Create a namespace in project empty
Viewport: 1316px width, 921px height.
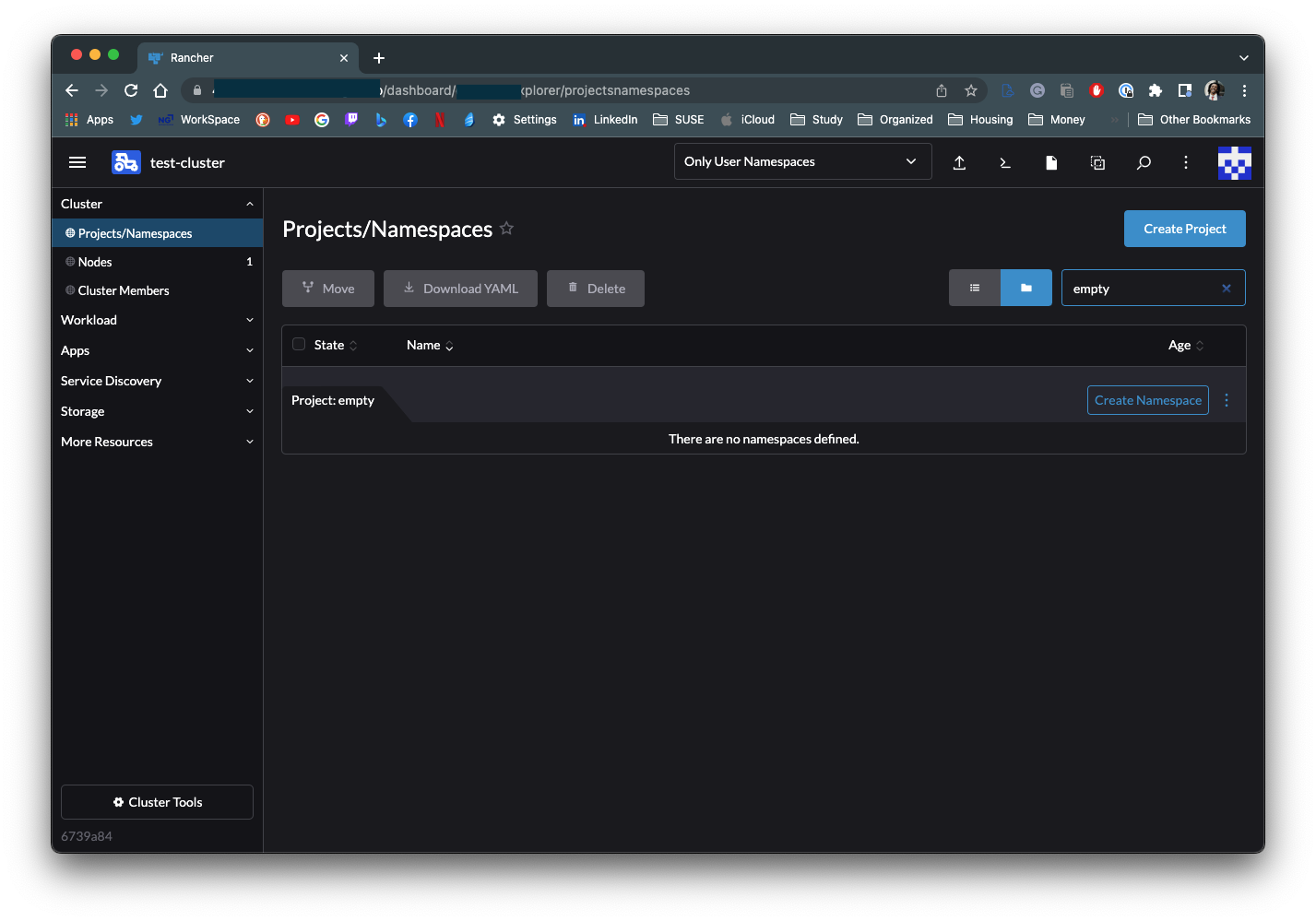tap(1147, 400)
